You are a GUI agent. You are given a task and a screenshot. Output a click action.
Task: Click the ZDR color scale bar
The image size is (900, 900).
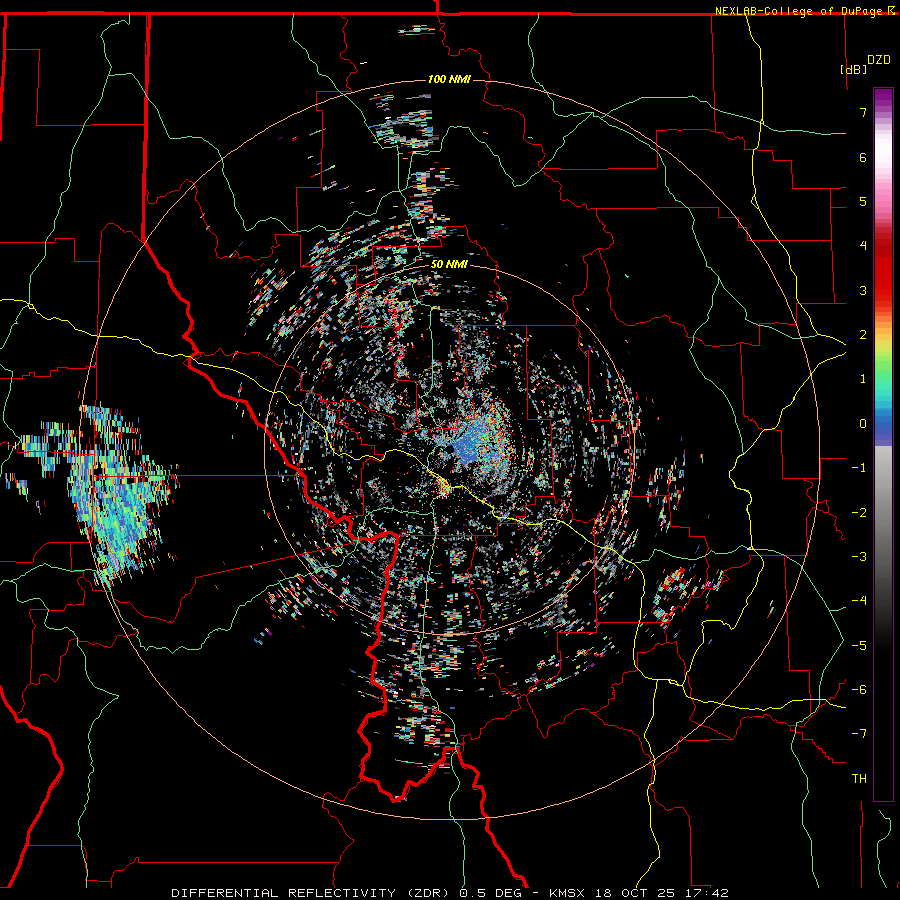[883, 444]
